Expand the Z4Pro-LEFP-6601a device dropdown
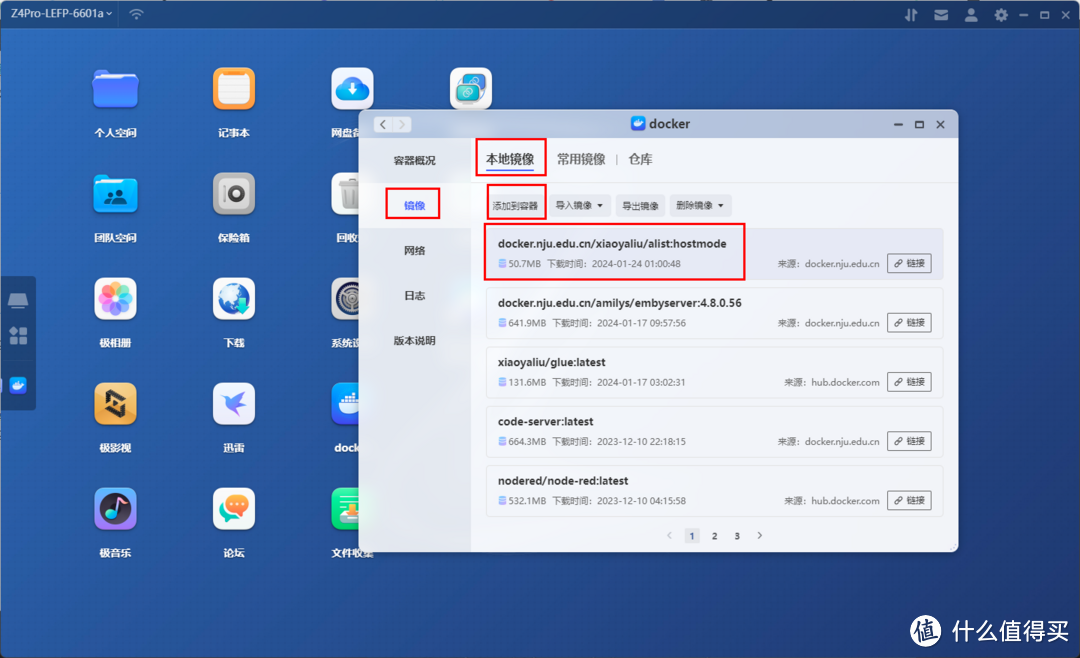1080x658 pixels. pyautogui.click(x=61, y=14)
